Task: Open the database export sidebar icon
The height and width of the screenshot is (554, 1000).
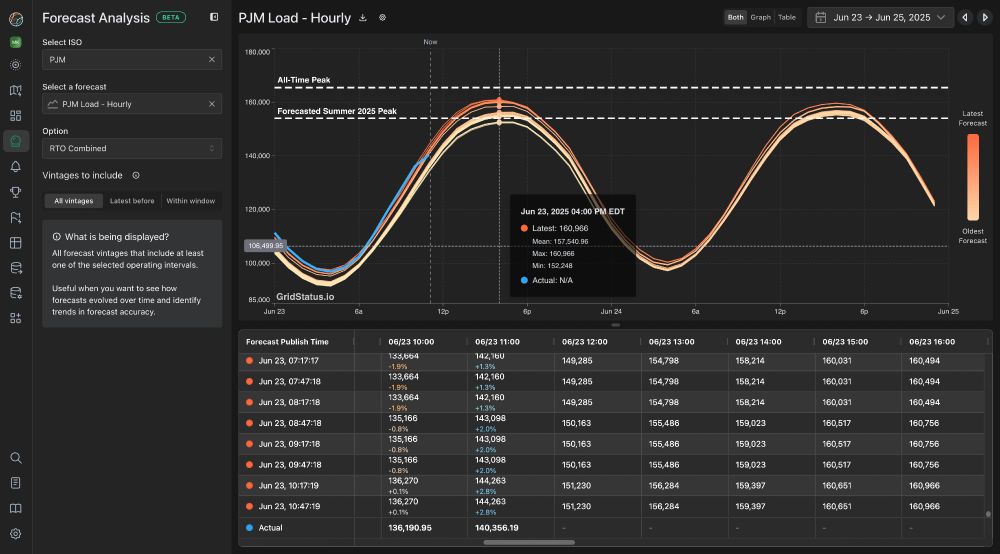Action: (16, 268)
